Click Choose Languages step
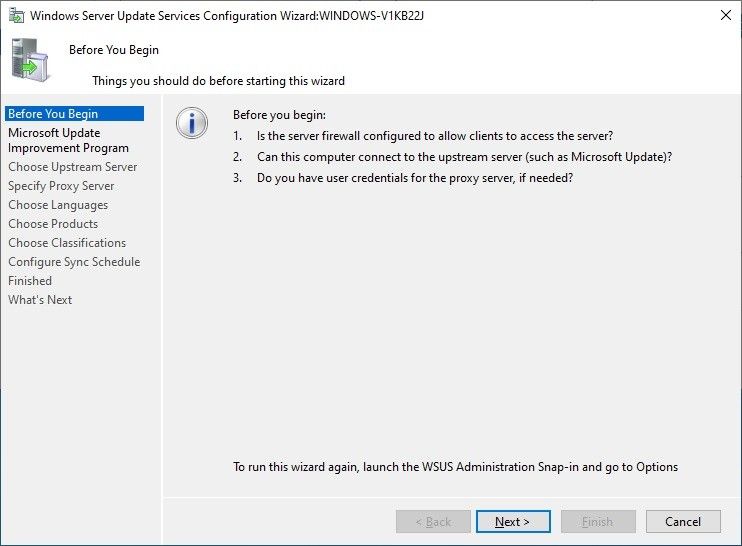742x546 pixels. coord(58,205)
